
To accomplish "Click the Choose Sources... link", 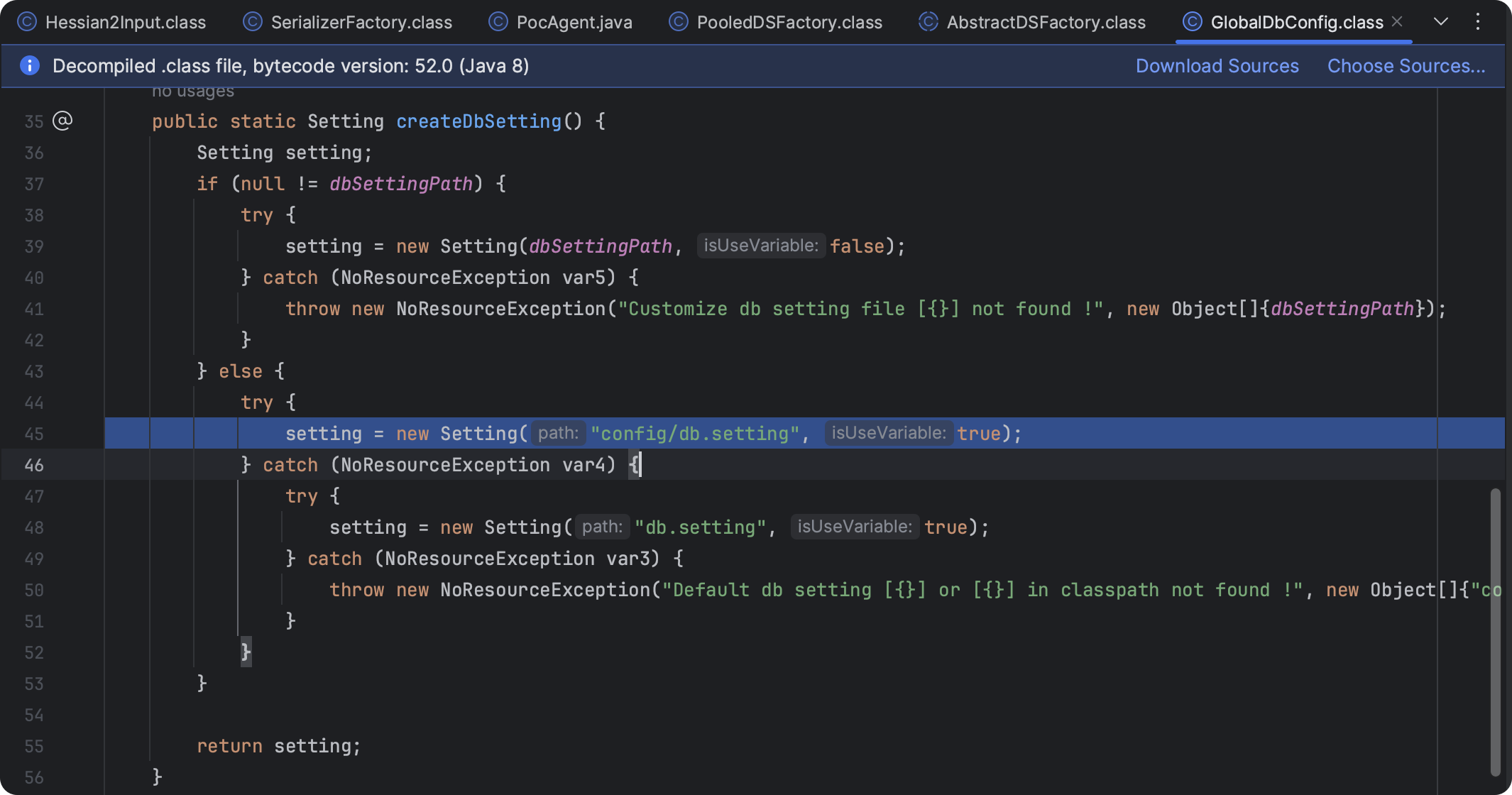I will (x=1406, y=66).
